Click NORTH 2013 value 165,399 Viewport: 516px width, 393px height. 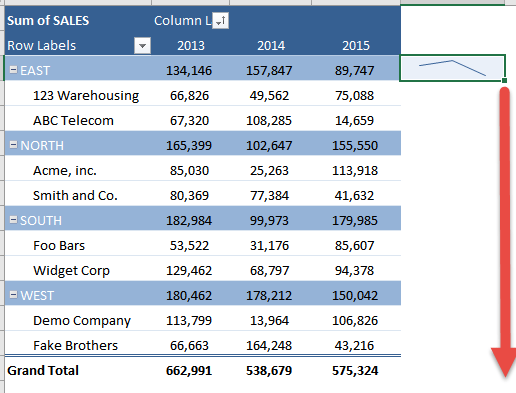coord(189,146)
